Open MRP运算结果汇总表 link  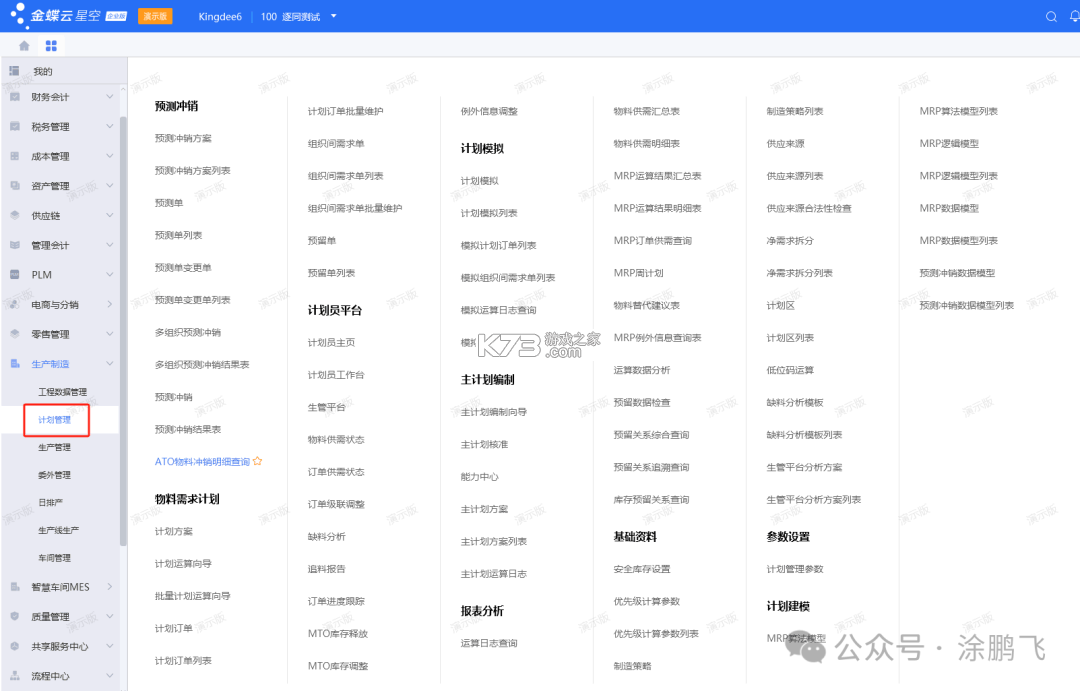(x=657, y=176)
